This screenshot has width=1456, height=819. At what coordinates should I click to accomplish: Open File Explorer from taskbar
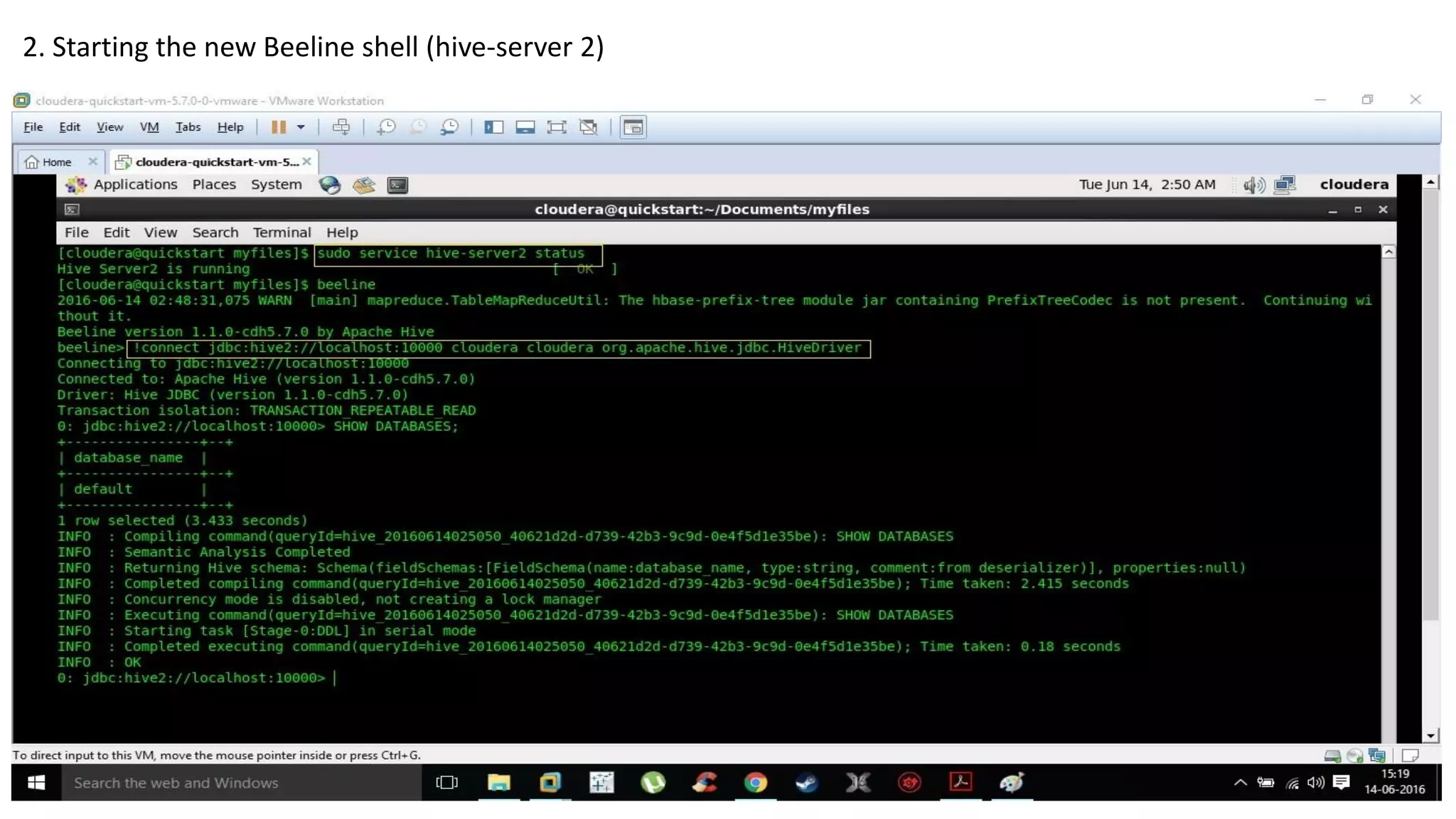(x=499, y=783)
